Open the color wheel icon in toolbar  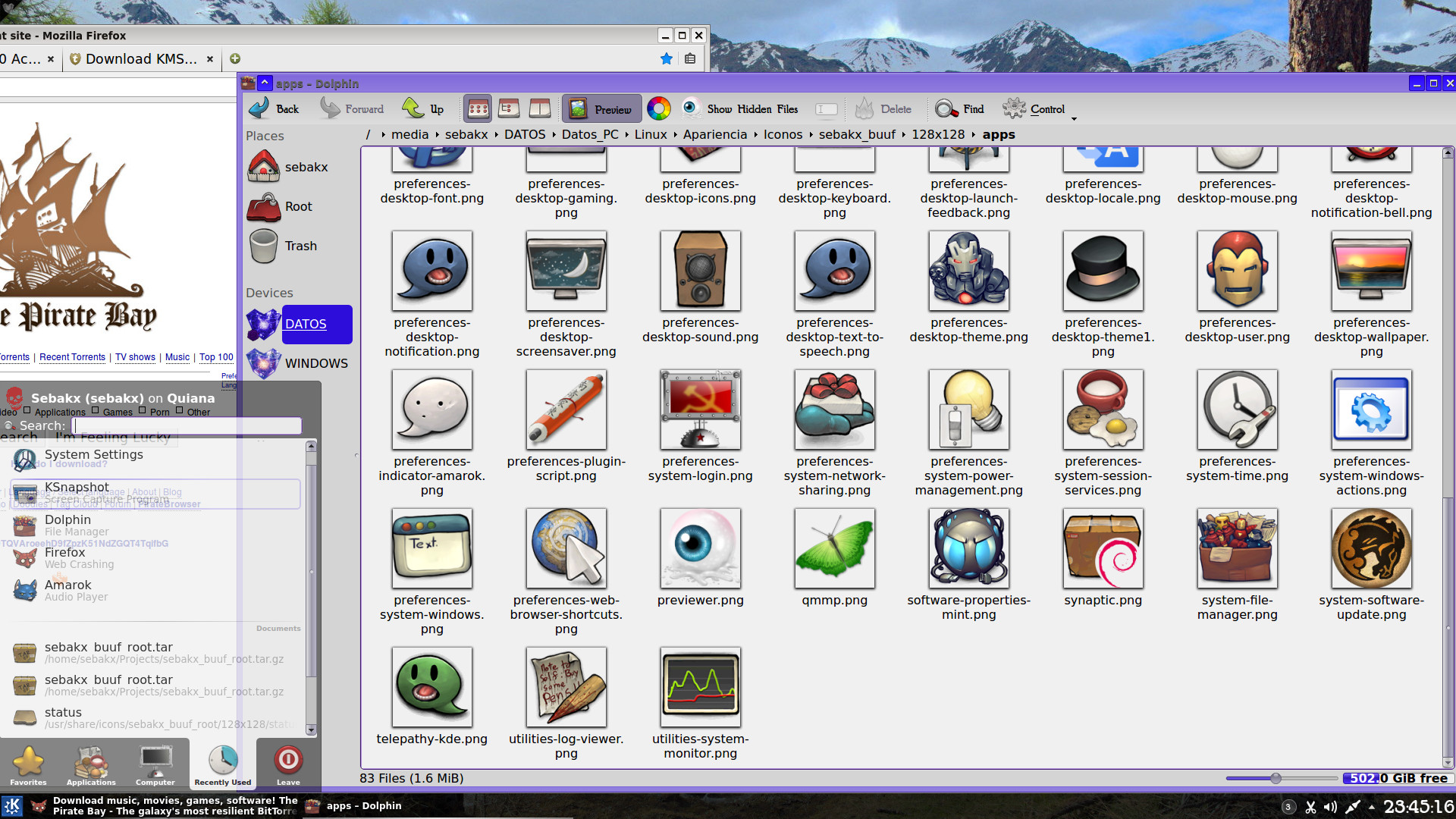[x=658, y=109]
